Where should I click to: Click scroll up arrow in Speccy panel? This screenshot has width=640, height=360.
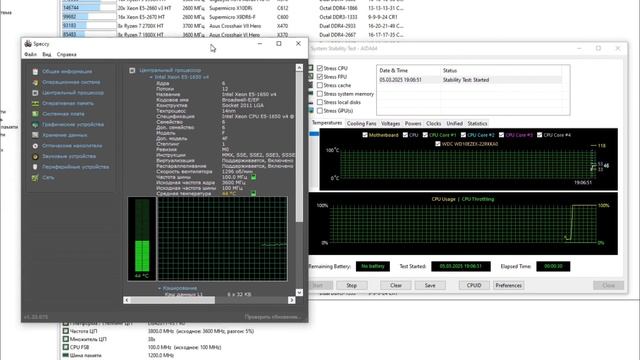click(x=299, y=67)
